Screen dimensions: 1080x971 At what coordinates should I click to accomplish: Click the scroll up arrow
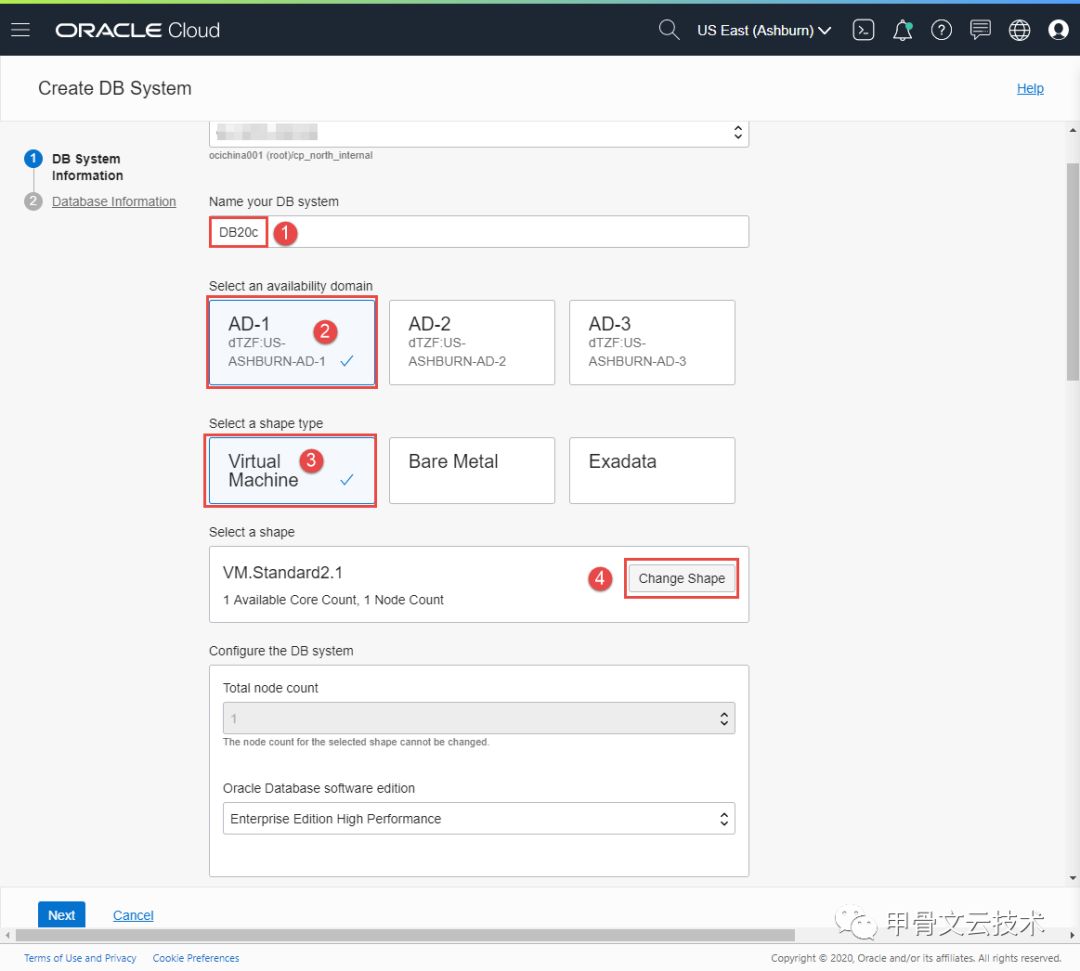[1072, 129]
